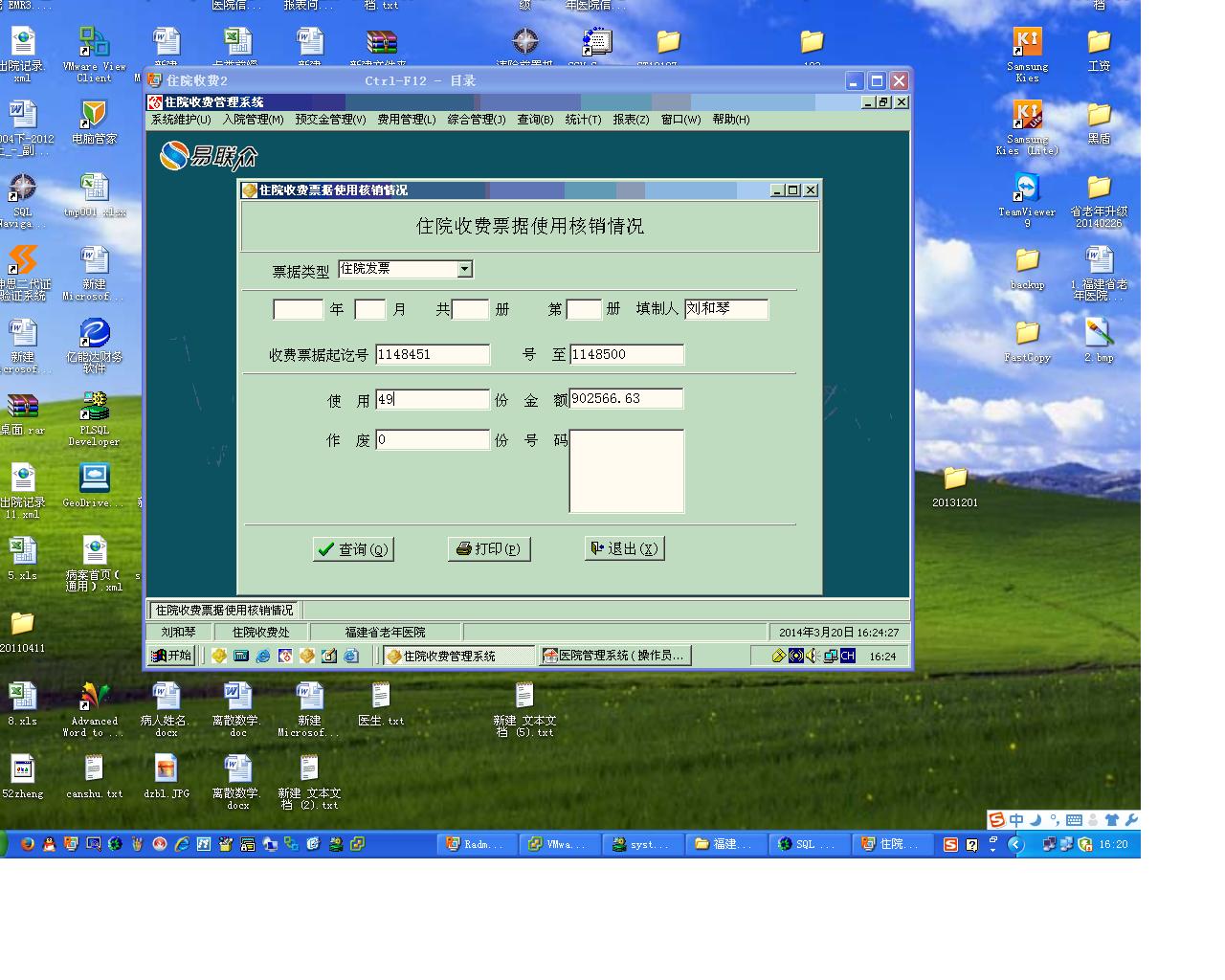Click the 桌面.rar archive icon

point(22,413)
